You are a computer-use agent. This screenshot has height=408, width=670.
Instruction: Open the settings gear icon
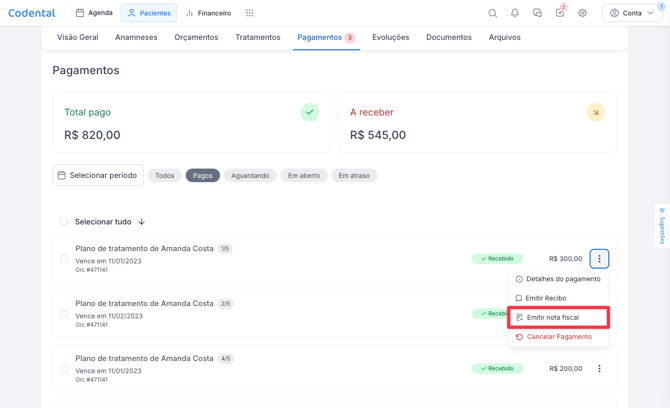click(x=582, y=13)
